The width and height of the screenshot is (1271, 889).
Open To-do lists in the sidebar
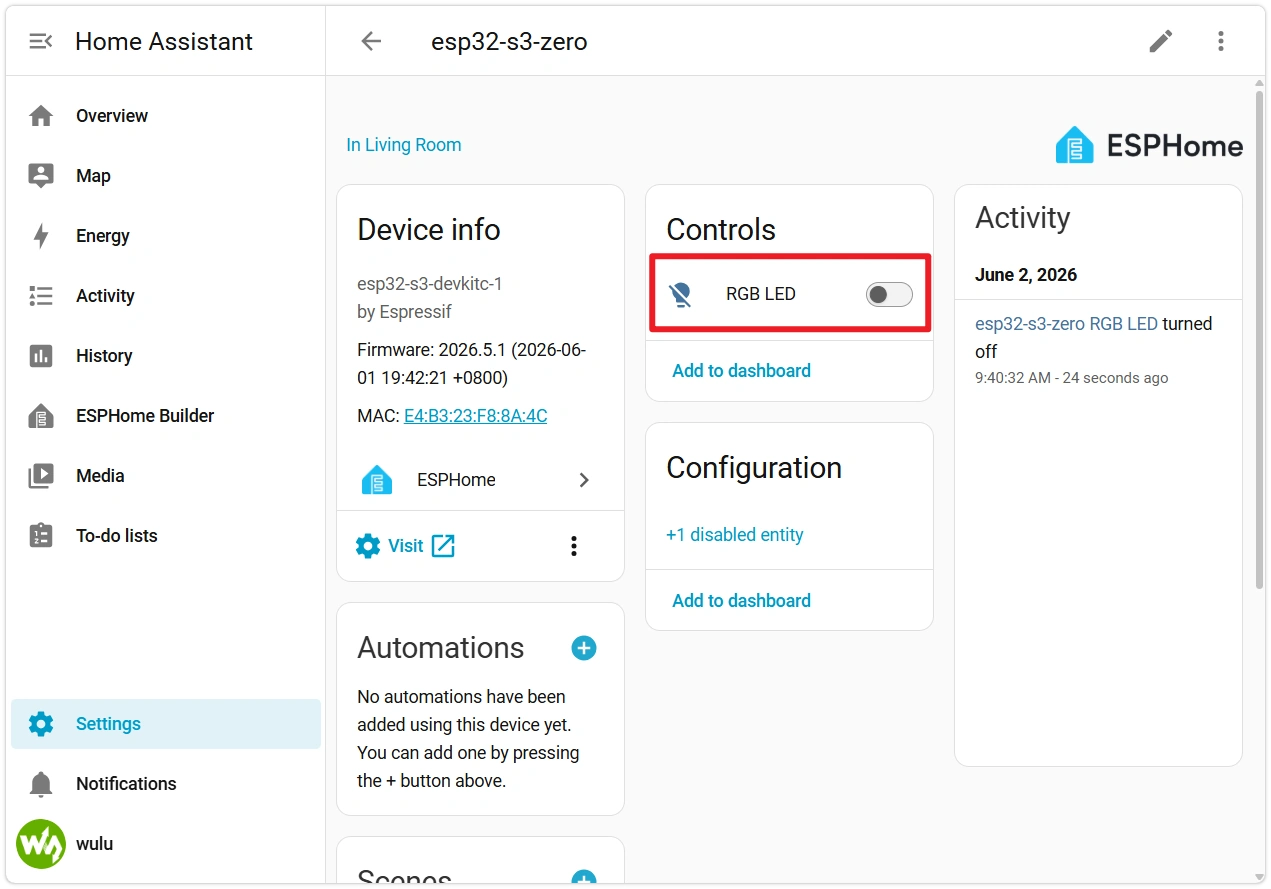pos(166,536)
